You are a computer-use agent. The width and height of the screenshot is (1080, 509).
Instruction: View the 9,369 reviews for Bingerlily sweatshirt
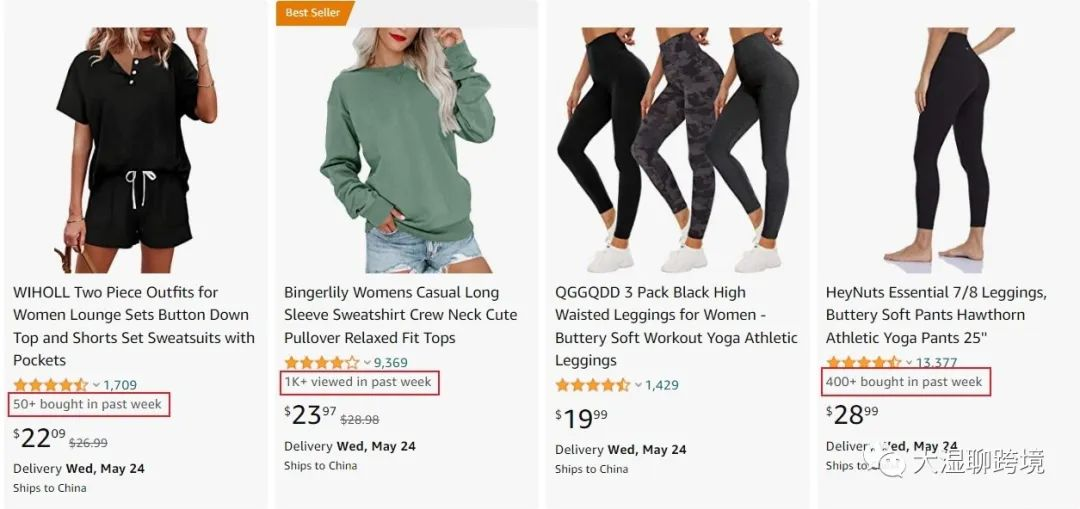click(x=391, y=363)
